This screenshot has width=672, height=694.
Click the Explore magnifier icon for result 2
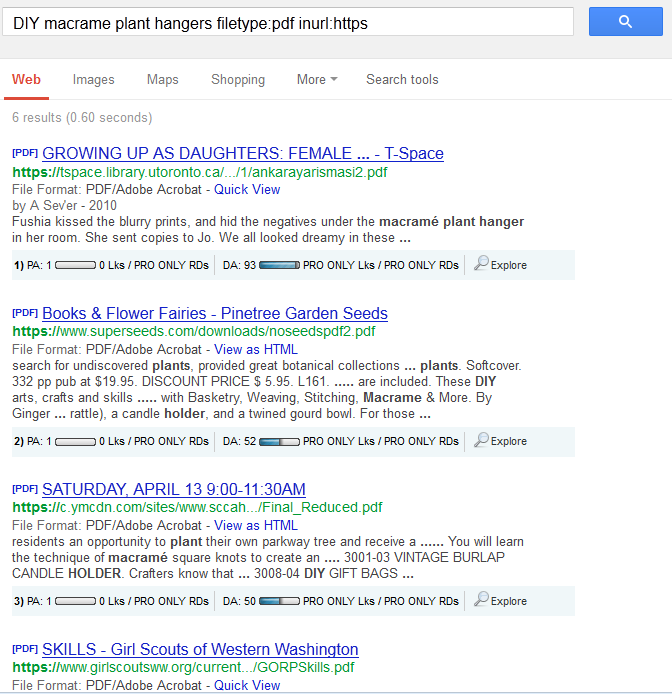pyautogui.click(x=481, y=440)
